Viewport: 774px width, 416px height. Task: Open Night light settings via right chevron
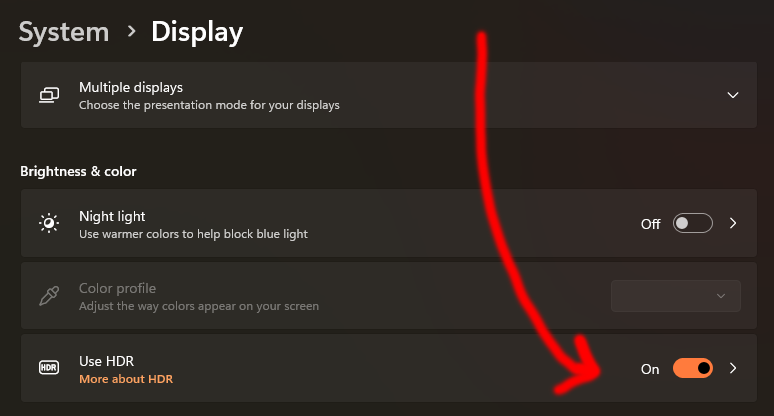pos(733,223)
